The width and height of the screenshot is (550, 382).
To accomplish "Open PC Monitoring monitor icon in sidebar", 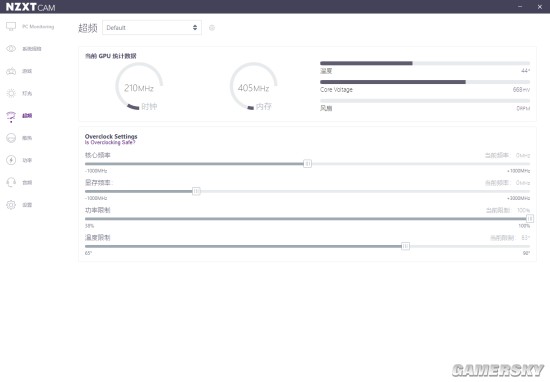I will click(11, 26).
